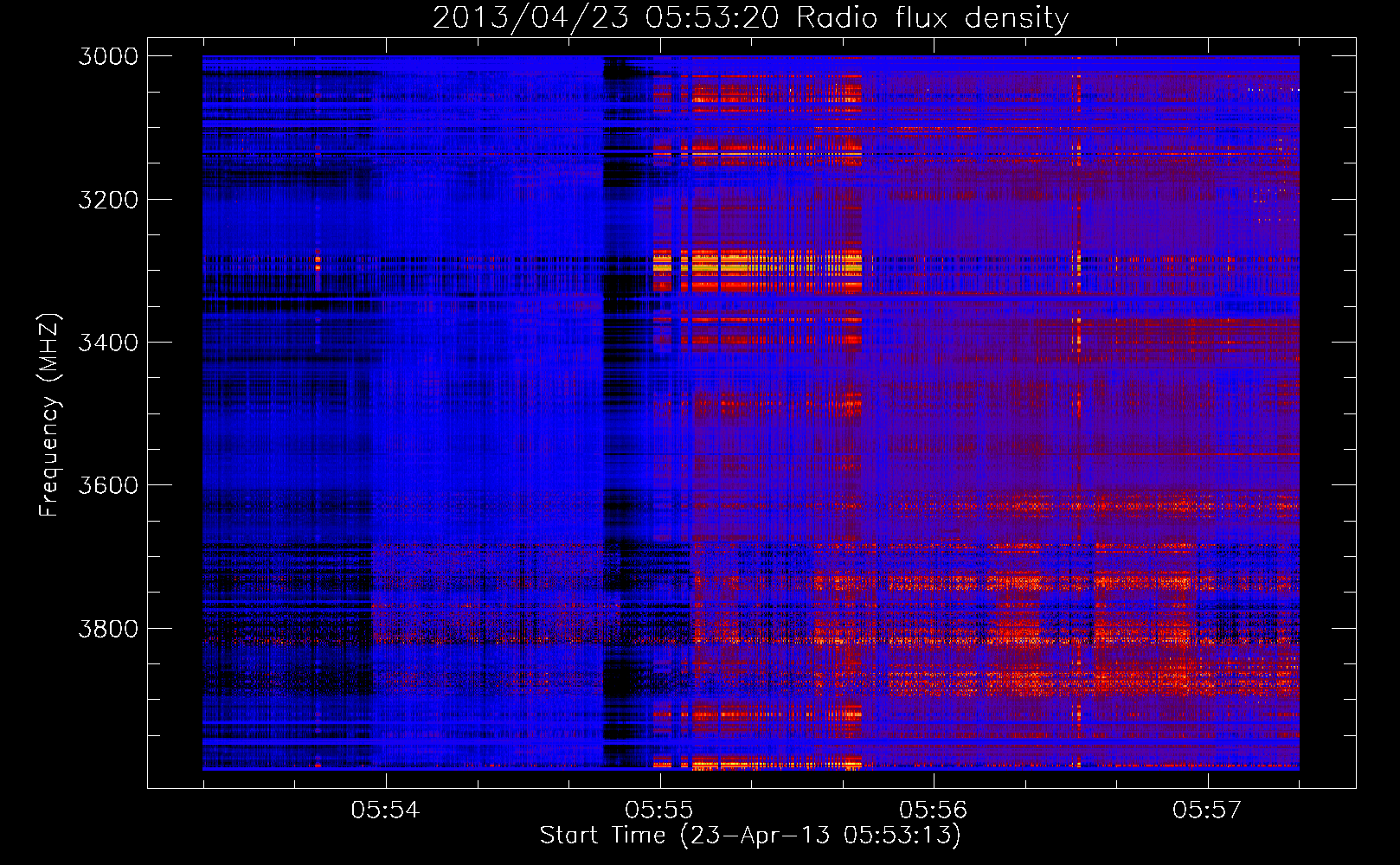
Task: Select the 3000 frequency axis label
Action: tap(108, 56)
